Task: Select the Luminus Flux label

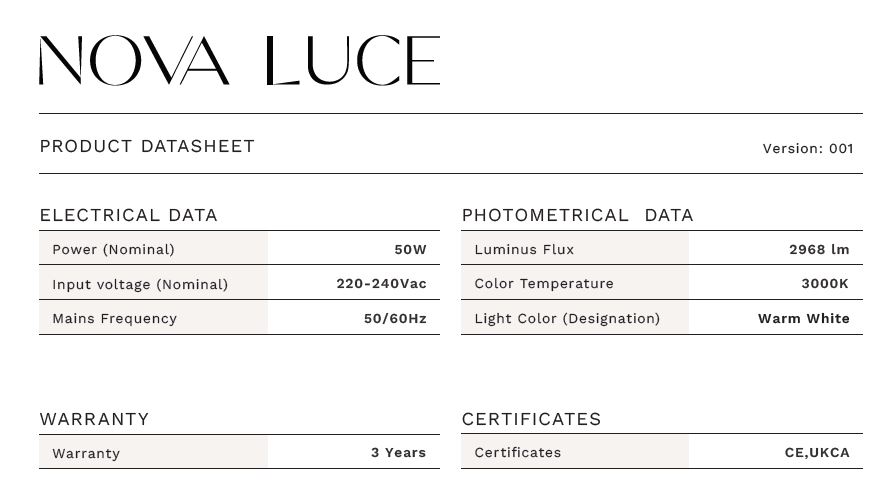Action: pyautogui.click(x=524, y=249)
